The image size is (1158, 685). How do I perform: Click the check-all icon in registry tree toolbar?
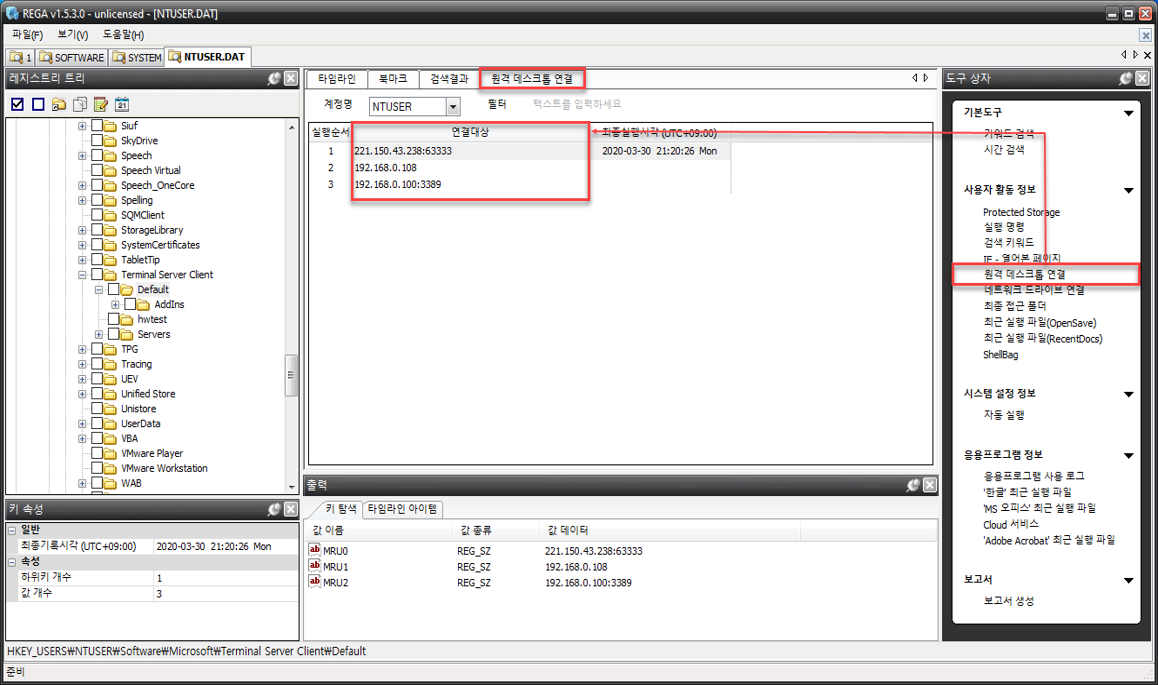[18, 104]
